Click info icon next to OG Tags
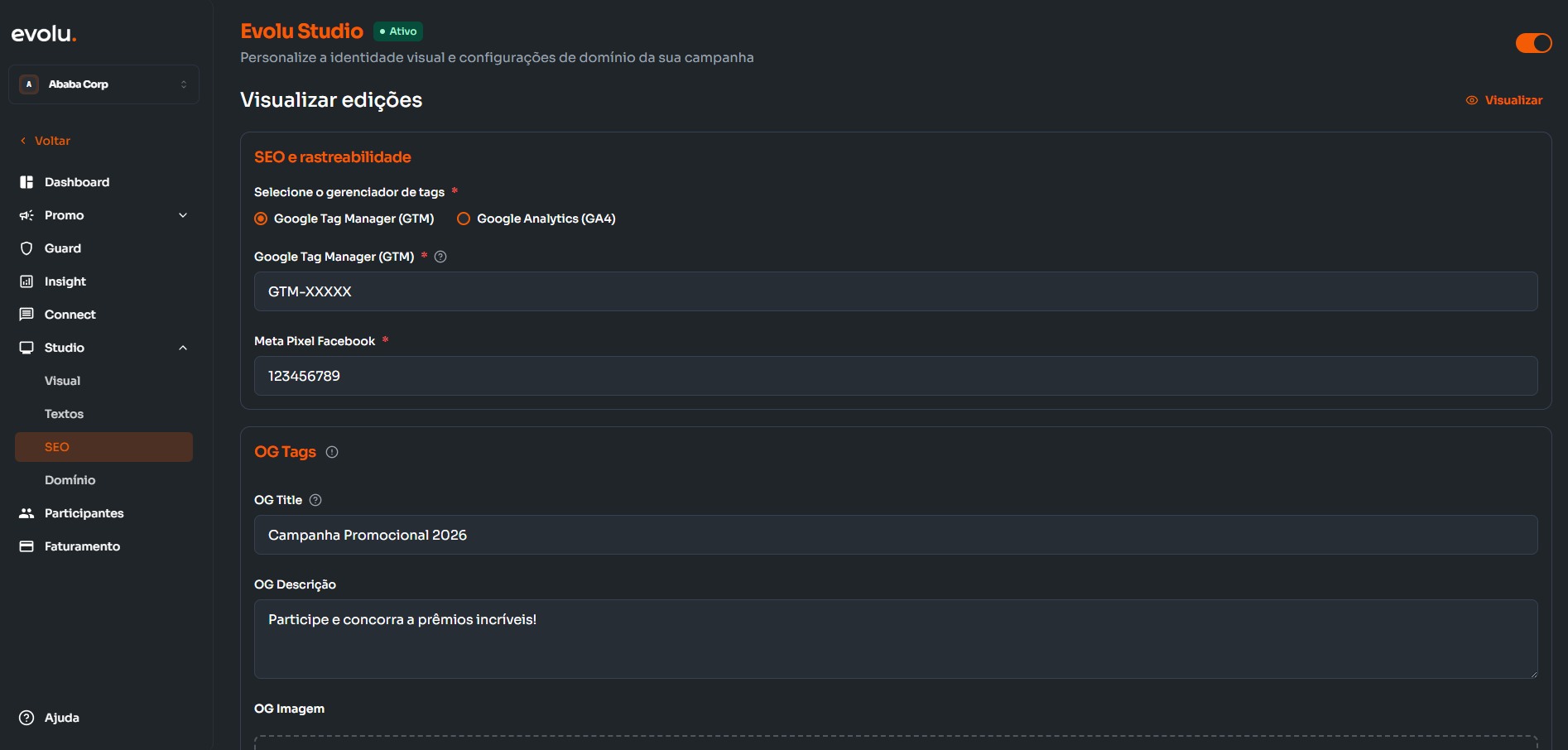 point(332,452)
